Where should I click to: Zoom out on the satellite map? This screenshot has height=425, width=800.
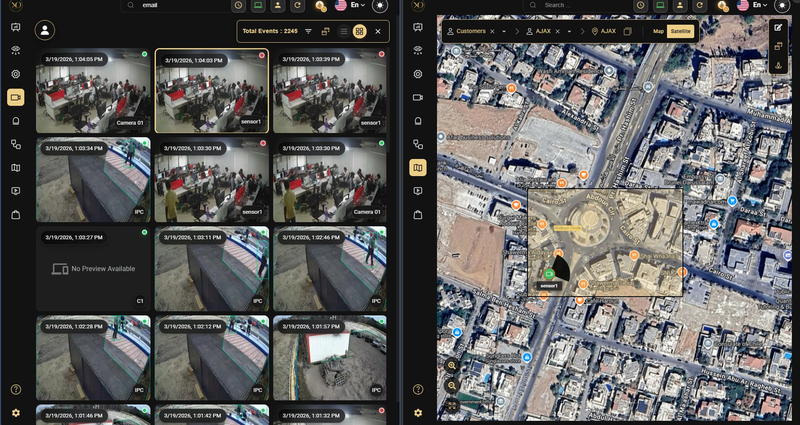(452, 386)
